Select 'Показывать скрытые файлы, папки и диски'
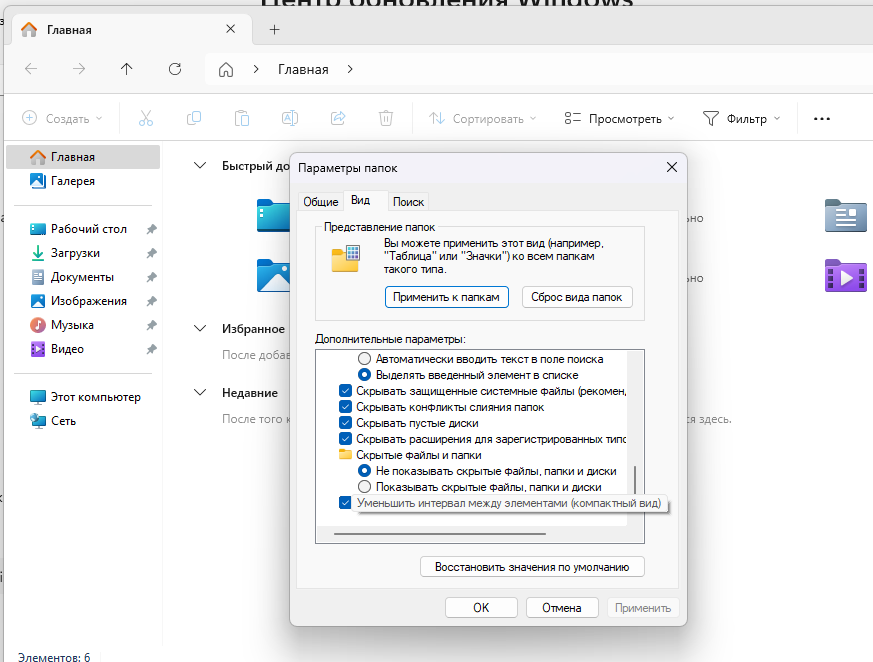Screen dimensions: 873x662 (365, 487)
